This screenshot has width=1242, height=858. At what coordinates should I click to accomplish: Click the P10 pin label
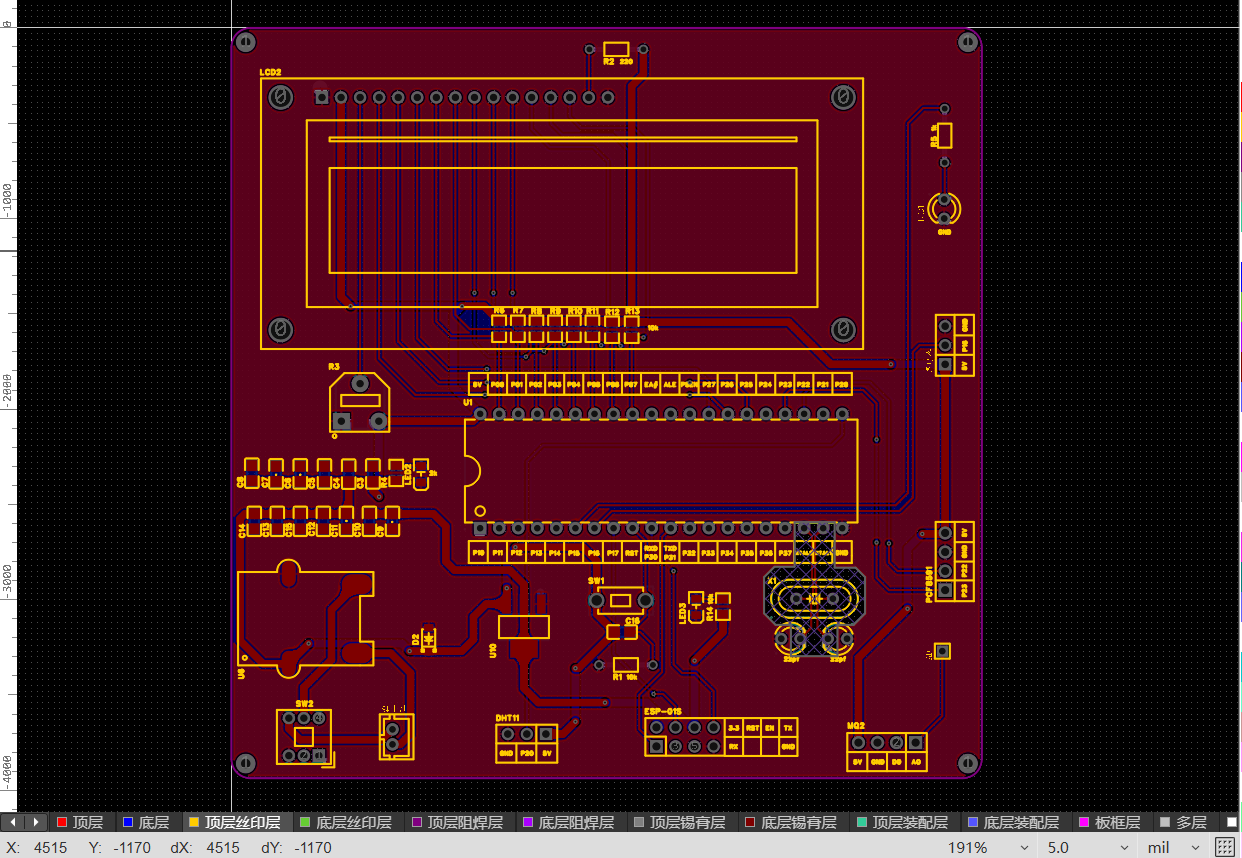[479, 552]
